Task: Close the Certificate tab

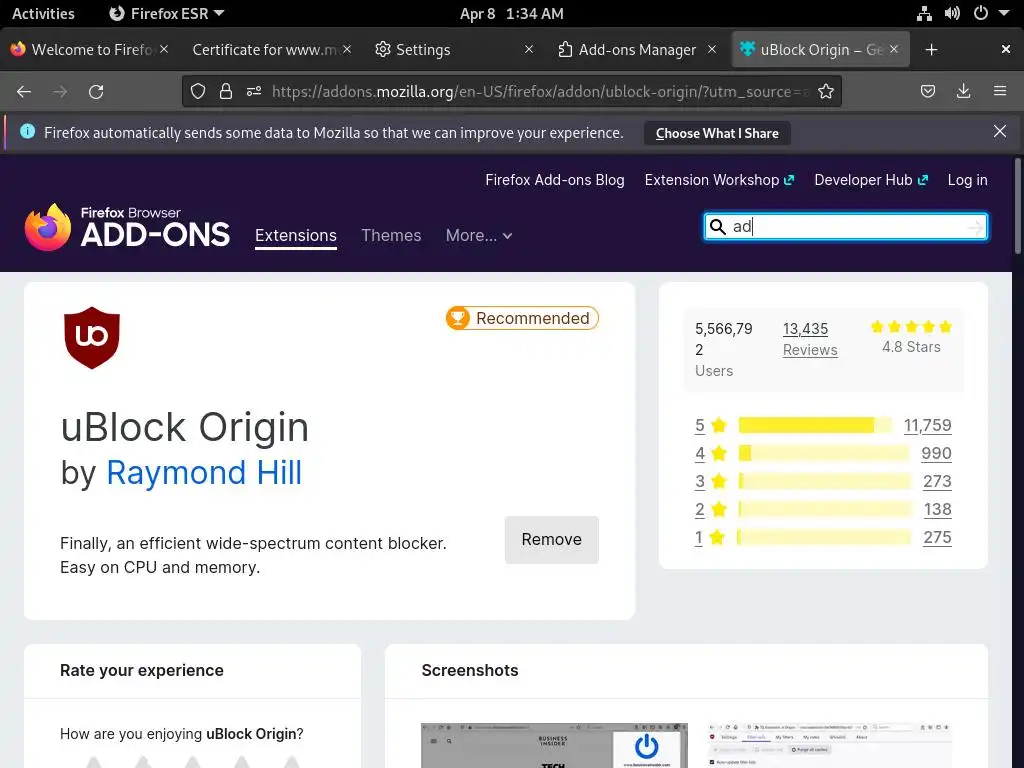Action: click(x=347, y=49)
